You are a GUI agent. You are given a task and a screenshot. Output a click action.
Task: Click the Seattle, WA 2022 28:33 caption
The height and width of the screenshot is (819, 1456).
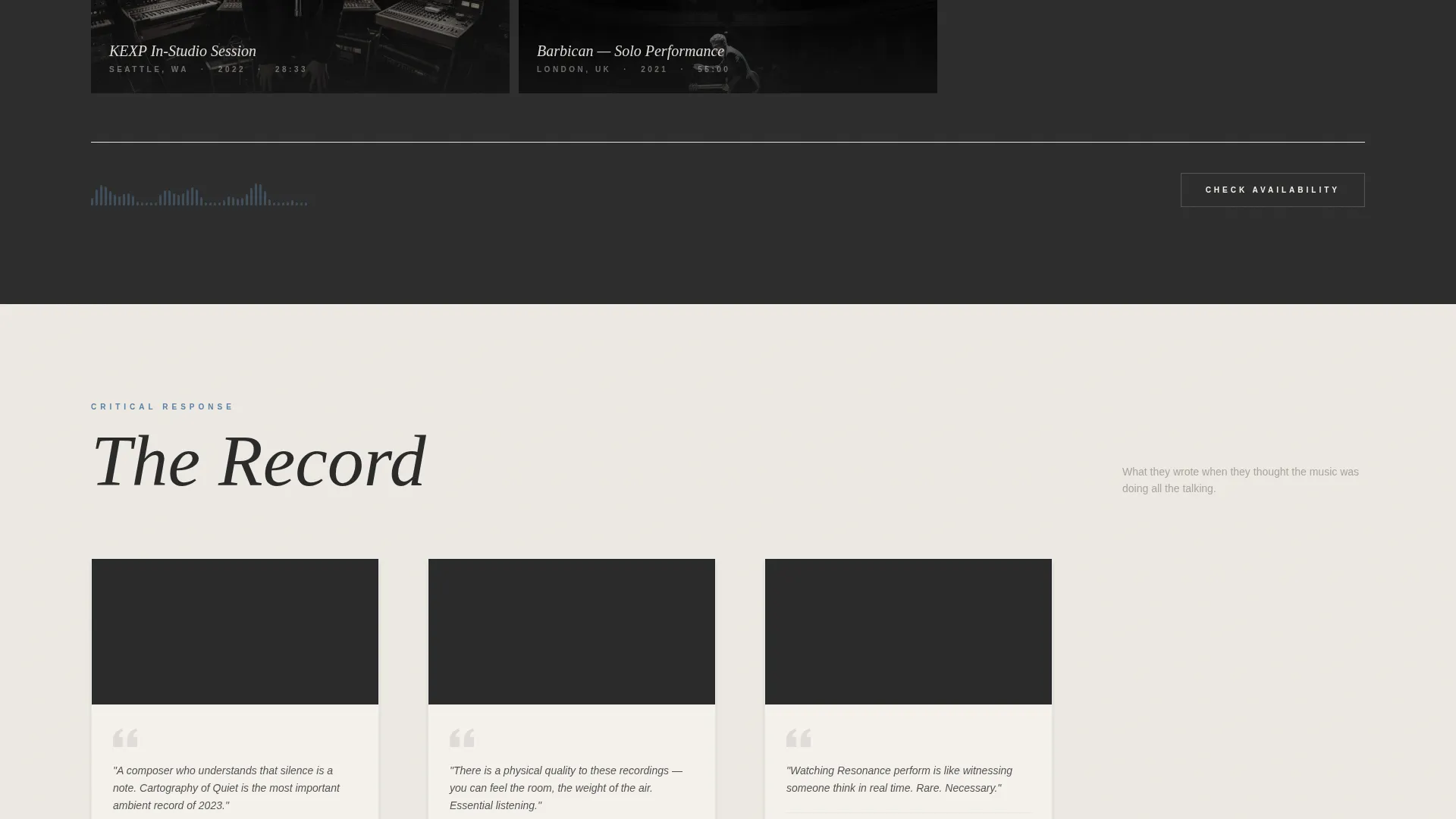pyautogui.click(x=208, y=70)
